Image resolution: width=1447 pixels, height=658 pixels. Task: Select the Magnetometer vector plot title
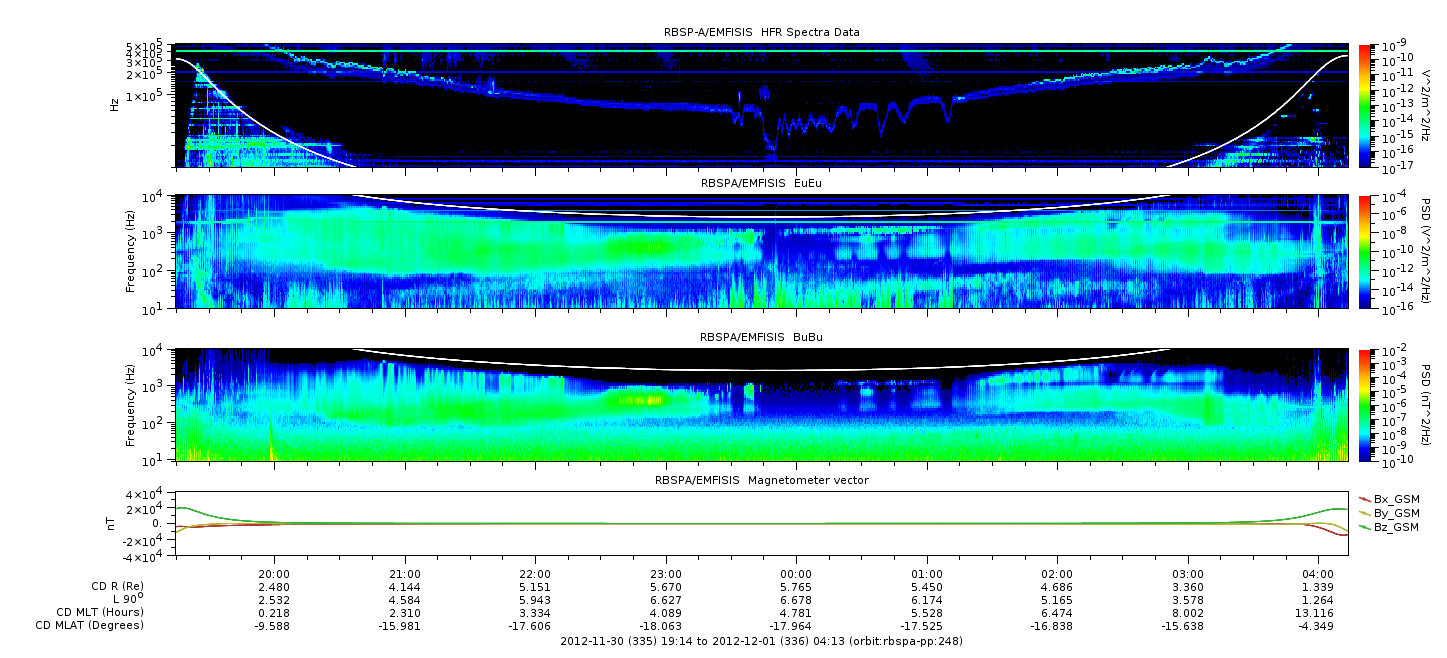click(761, 480)
